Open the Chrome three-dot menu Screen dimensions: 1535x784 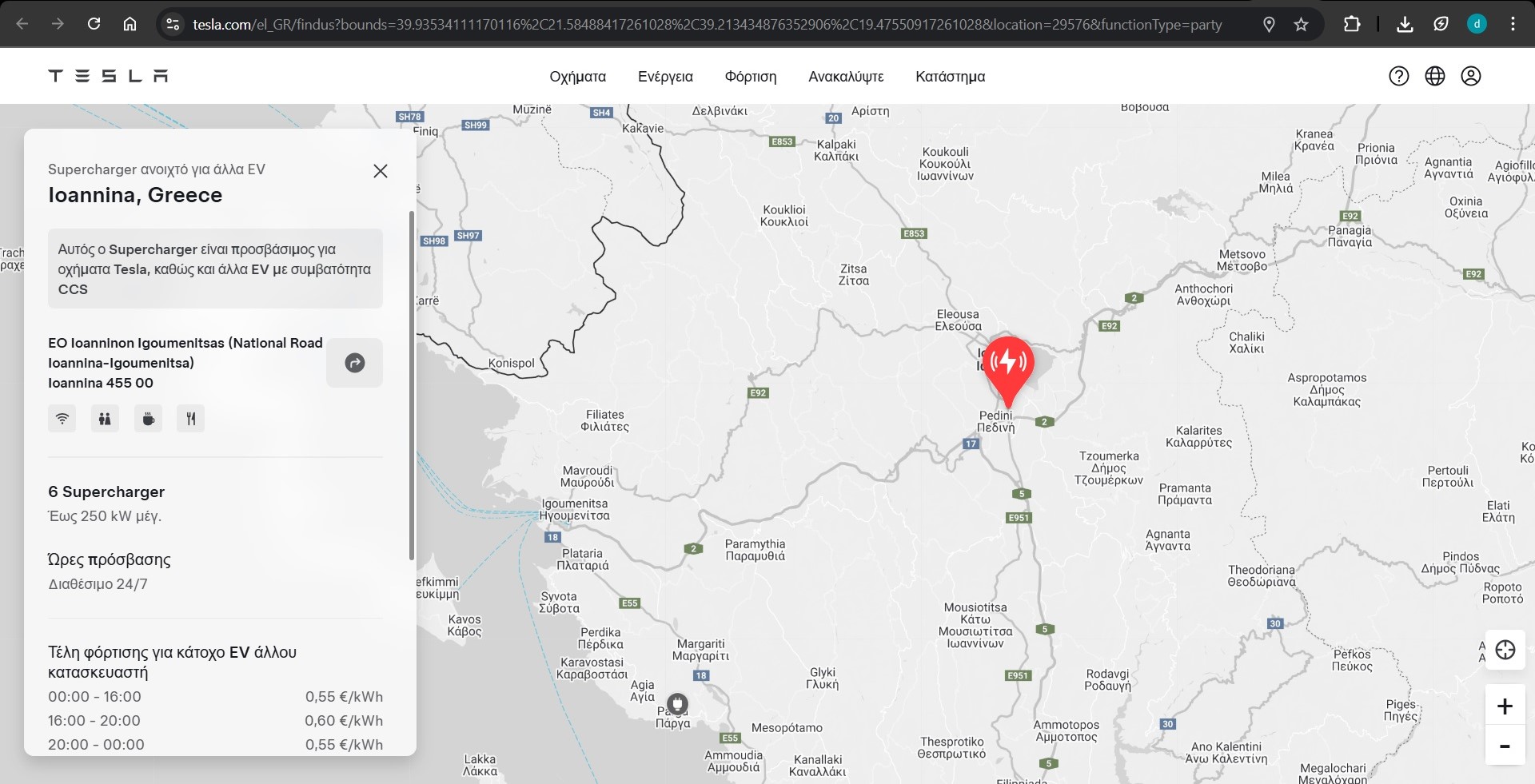(x=1513, y=24)
